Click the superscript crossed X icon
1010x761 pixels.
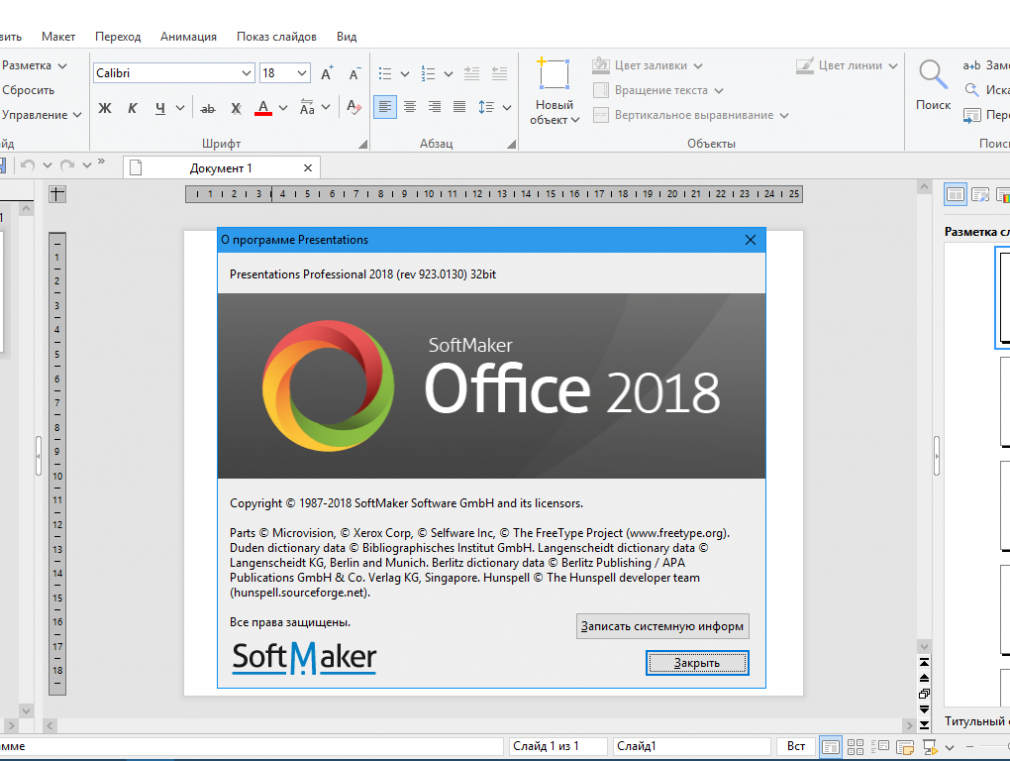click(236, 108)
